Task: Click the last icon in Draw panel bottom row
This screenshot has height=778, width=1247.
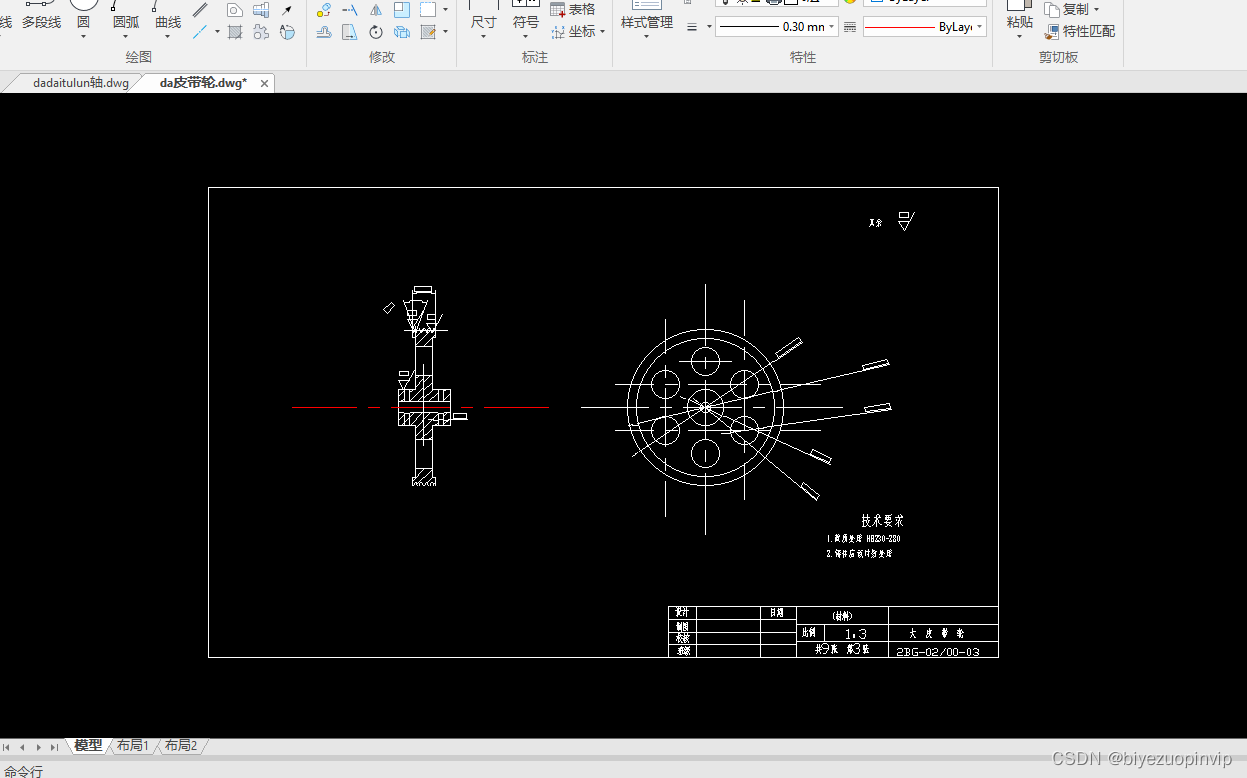Action: [x=287, y=32]
